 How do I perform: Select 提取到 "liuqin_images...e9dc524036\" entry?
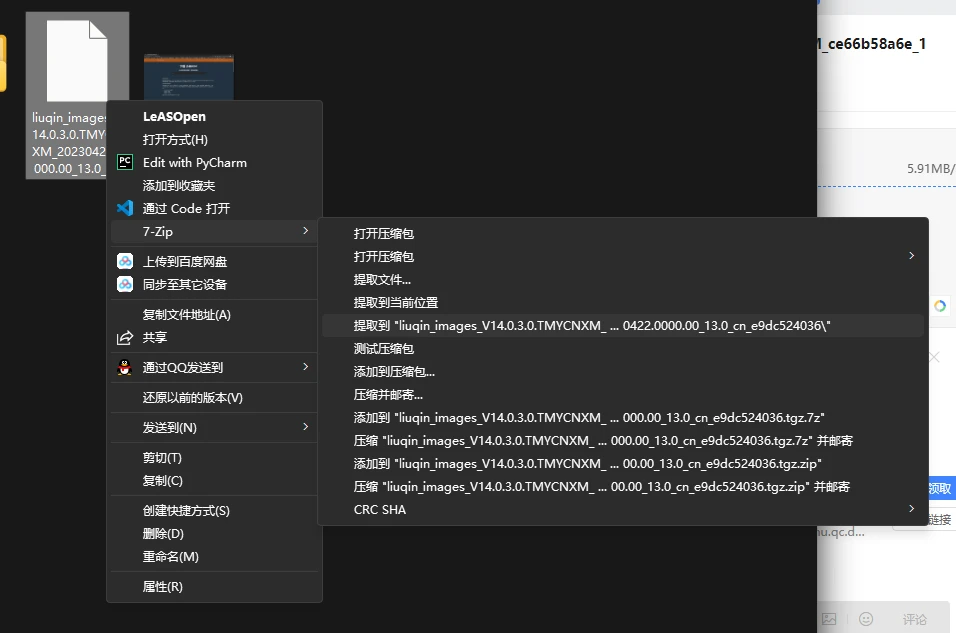coord(623,326)
